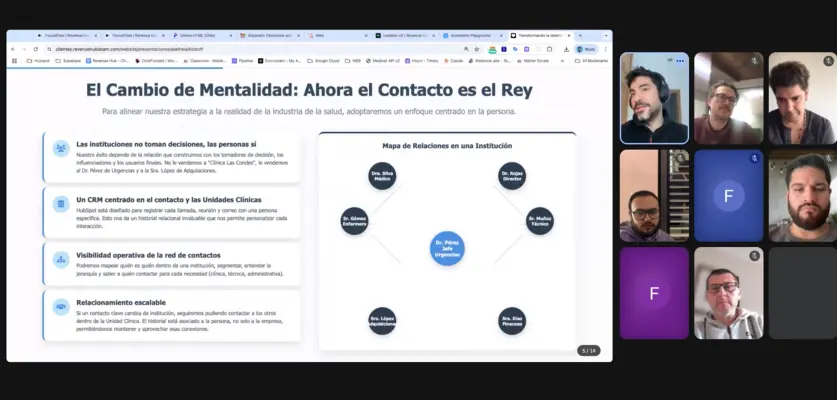This screenshot has height=400, width=837.
Task: Click Visibilidad operativa de la red heading
Action: [148, 255]
